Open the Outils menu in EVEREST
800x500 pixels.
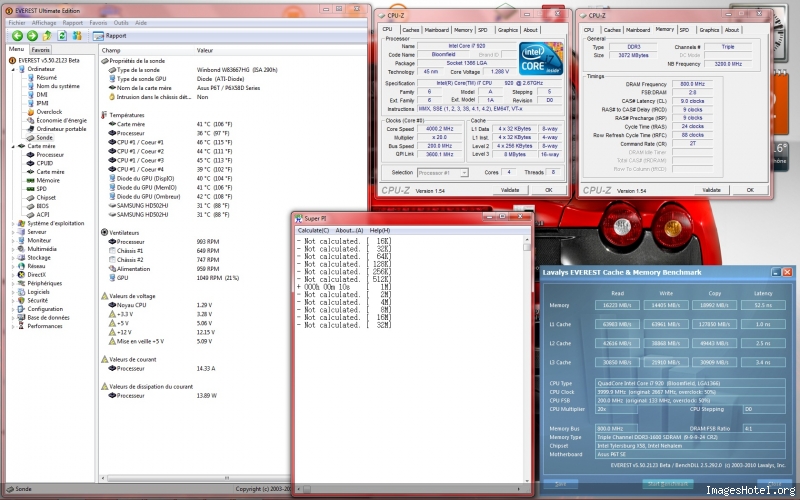(x=120, y=21)
